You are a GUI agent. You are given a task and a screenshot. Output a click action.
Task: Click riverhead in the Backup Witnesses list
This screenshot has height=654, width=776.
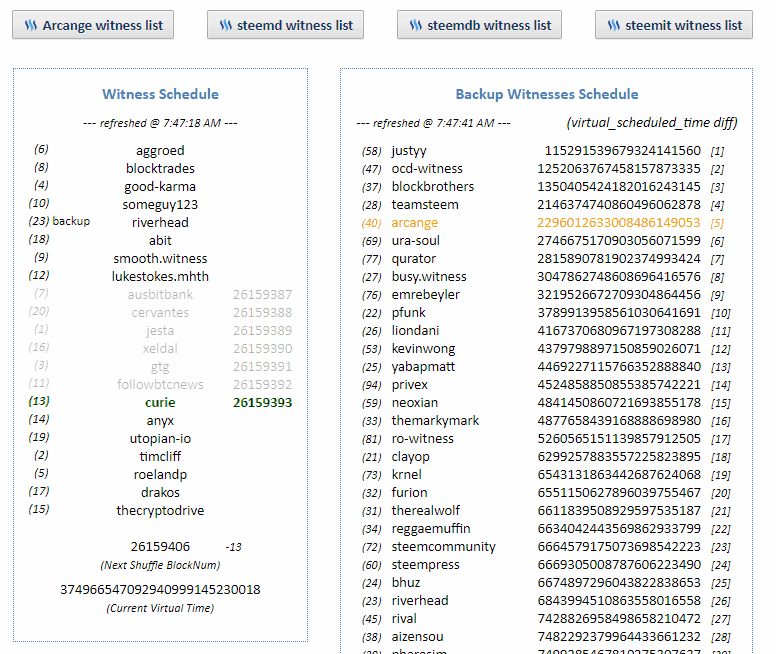tap(420, 601)
